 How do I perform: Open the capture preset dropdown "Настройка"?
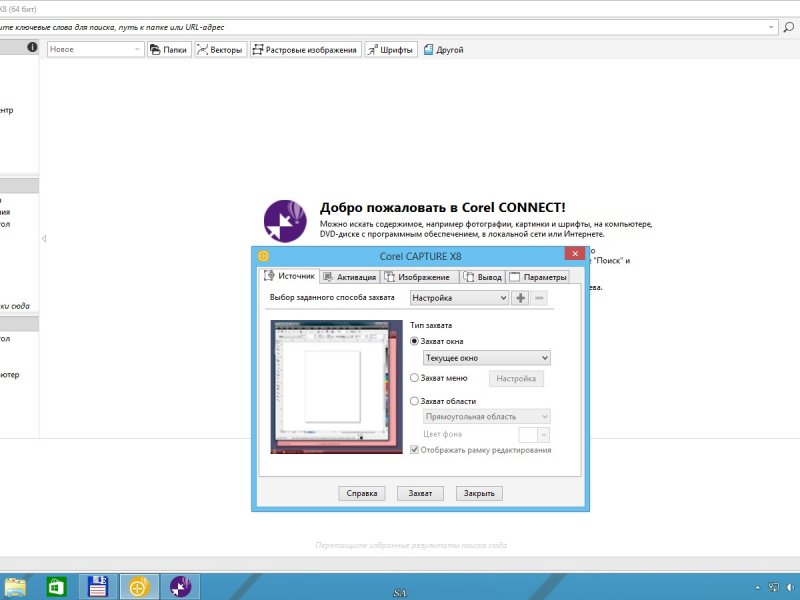pyautogui.click(x=459, y=298)
